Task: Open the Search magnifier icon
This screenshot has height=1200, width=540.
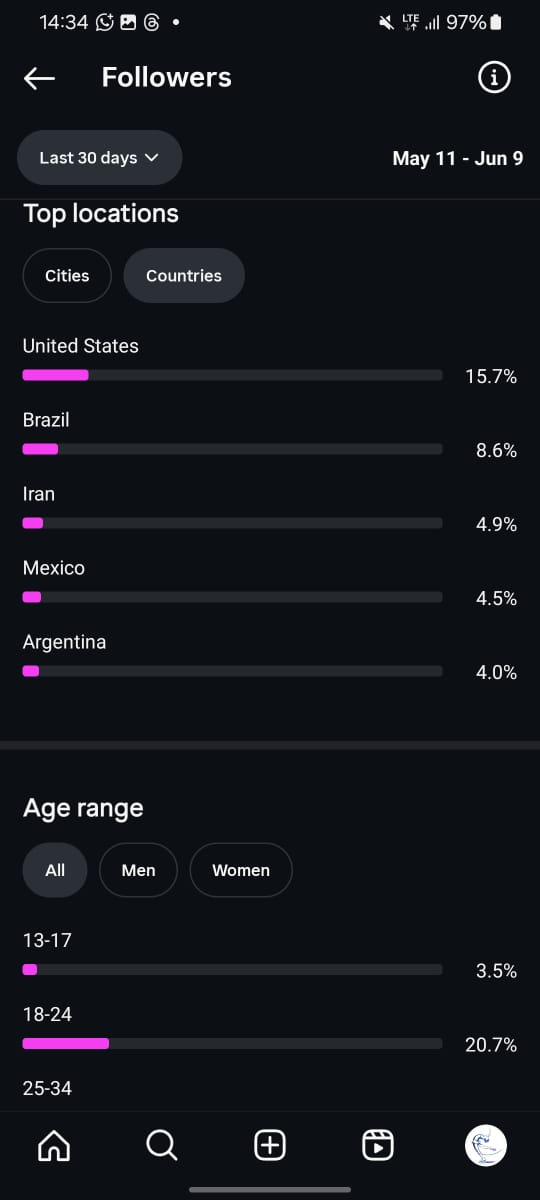Action: [x=162, y=1145]
